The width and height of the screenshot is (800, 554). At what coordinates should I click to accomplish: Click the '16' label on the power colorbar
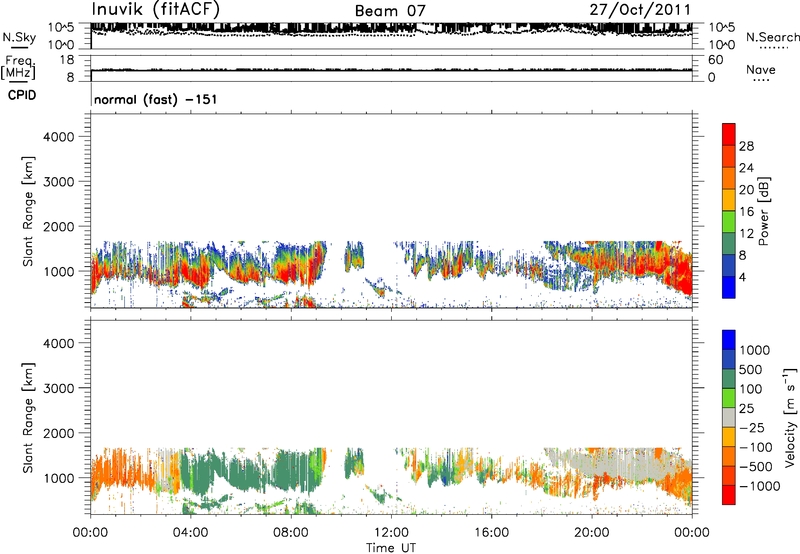746,212
